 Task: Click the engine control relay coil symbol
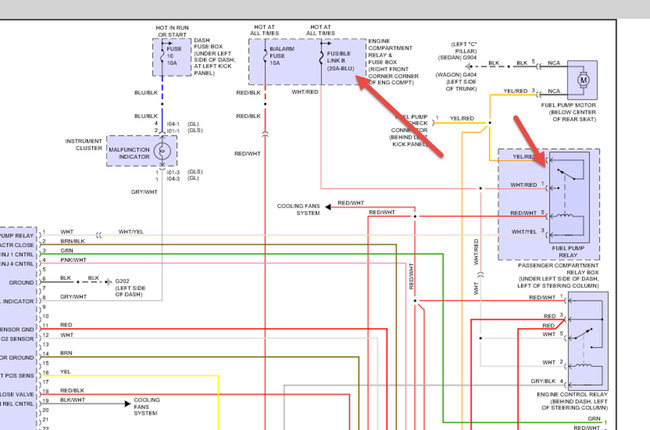click(582, 365)
